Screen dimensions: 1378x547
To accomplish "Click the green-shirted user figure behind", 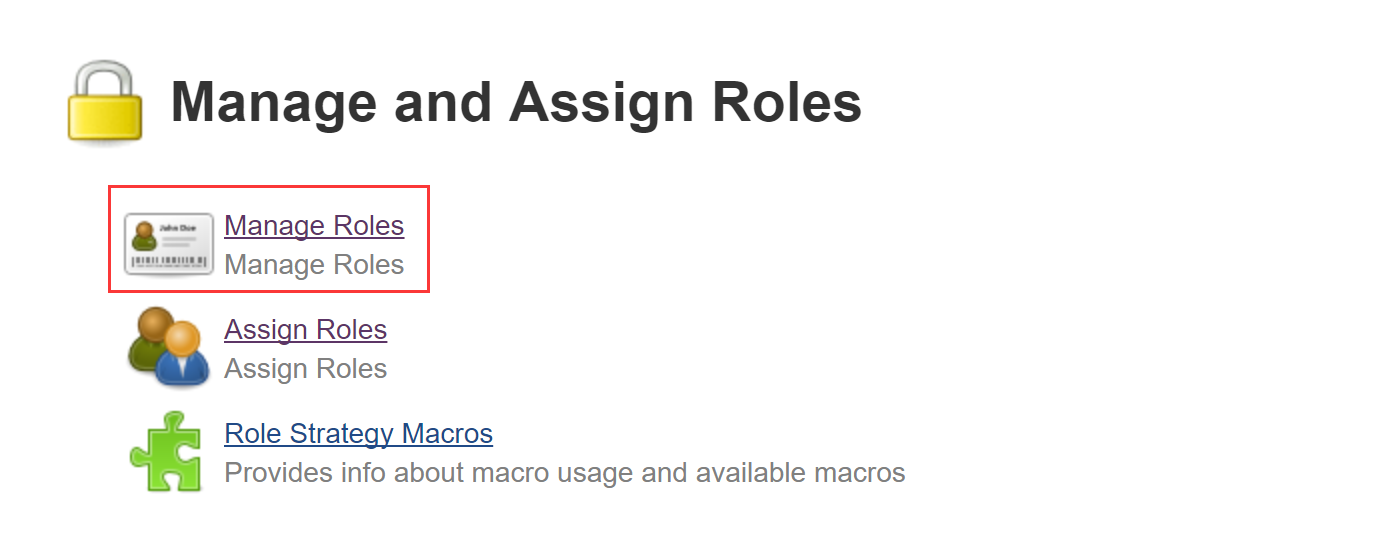I will coord(148,340).
